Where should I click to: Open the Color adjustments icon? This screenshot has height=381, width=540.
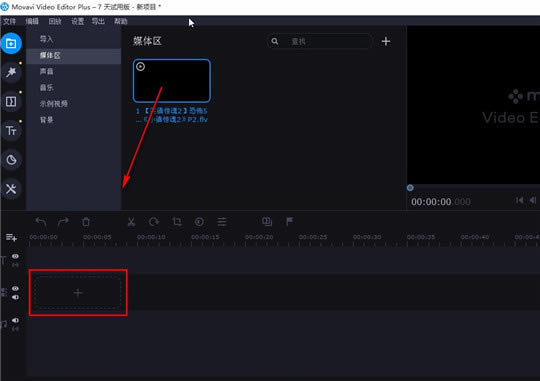199,222
